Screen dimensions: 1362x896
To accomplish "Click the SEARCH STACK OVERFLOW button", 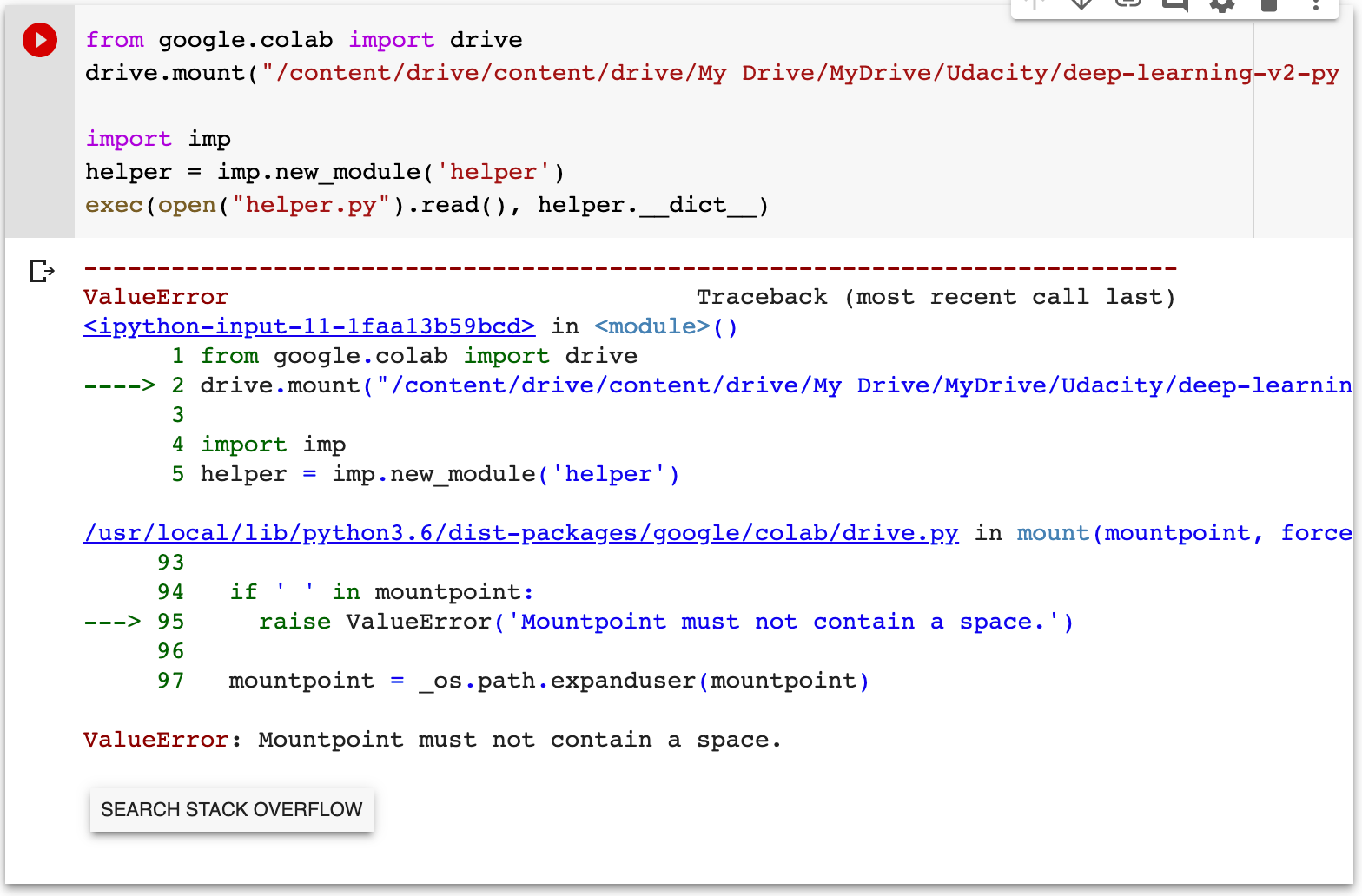I will tap(232, 809).
